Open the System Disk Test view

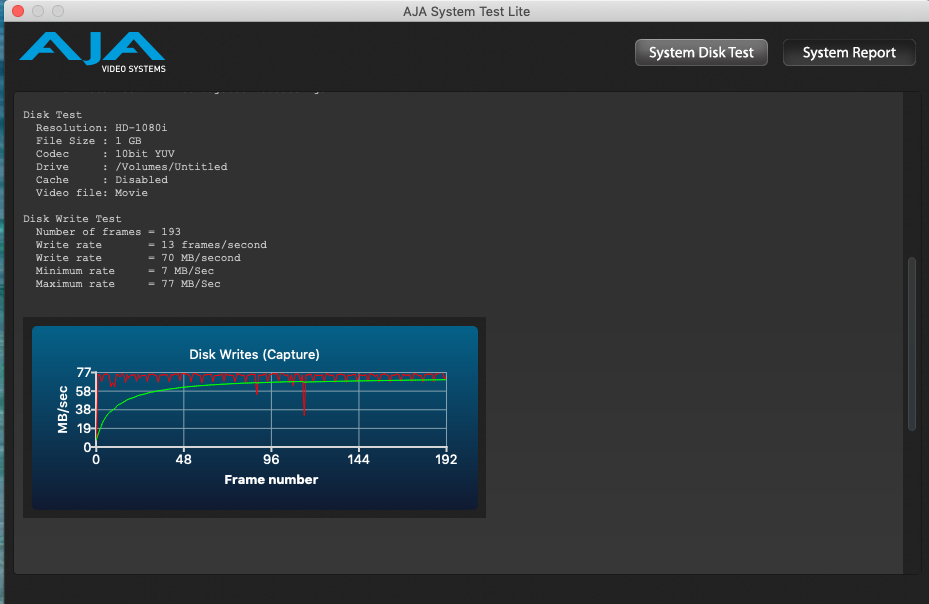pyautogui.click(x=701, y=53)
